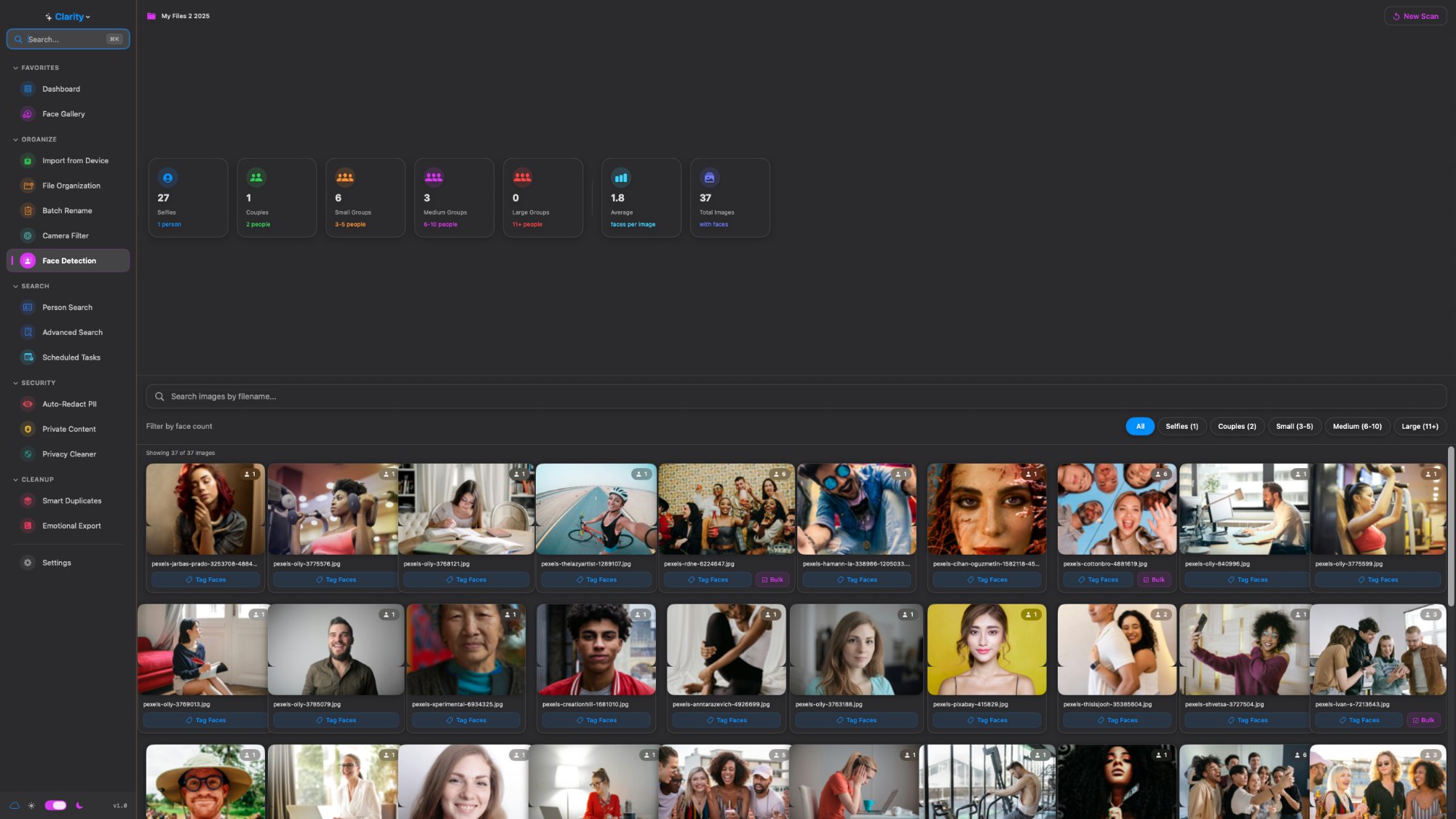
Task: Collapse the FAVORITES section
Action: (16, 68)
